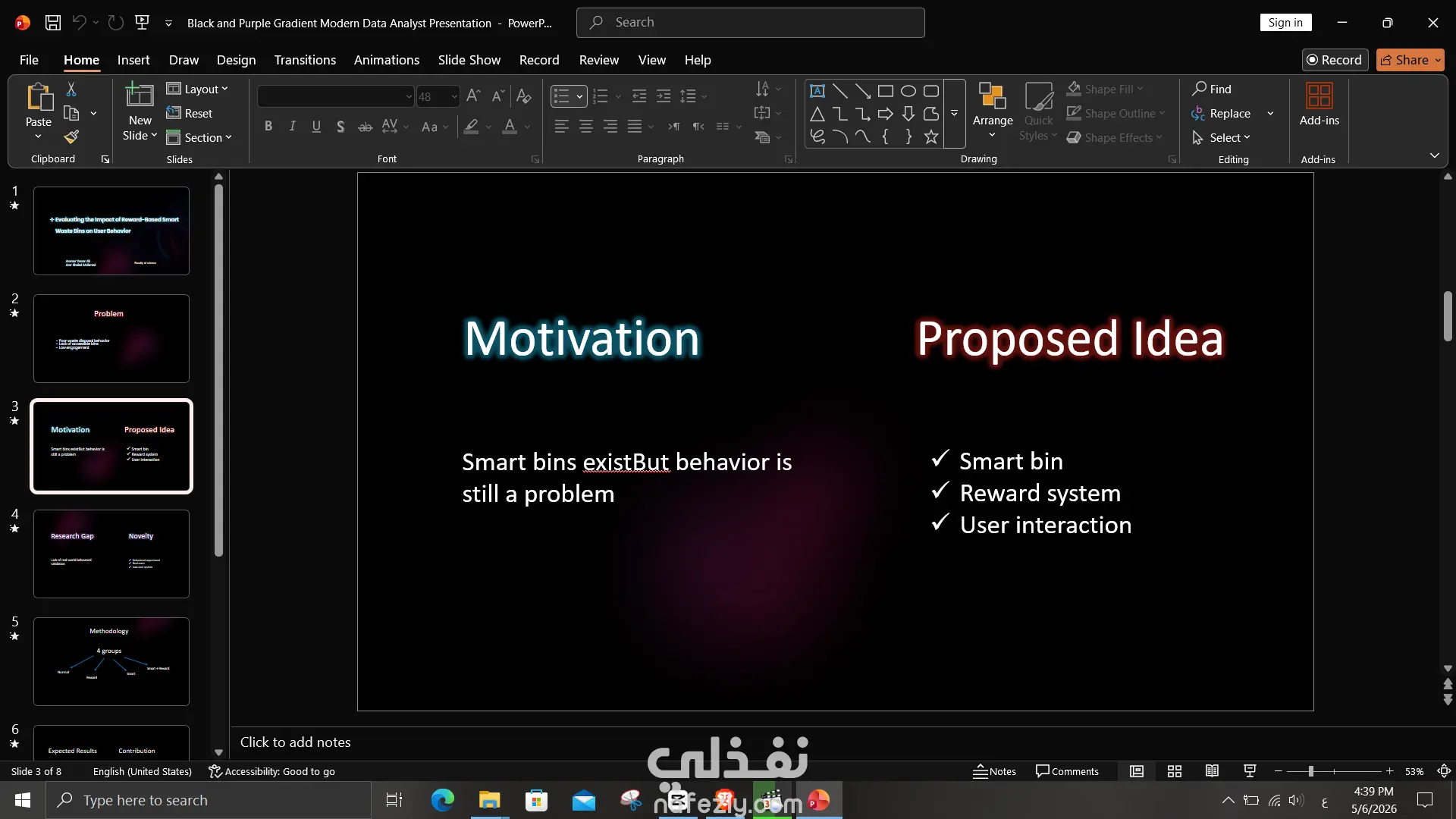Viewport: 1456px width, 819px height.
Task: Fit slide to current window
Action: click(x=1444, y=771)
